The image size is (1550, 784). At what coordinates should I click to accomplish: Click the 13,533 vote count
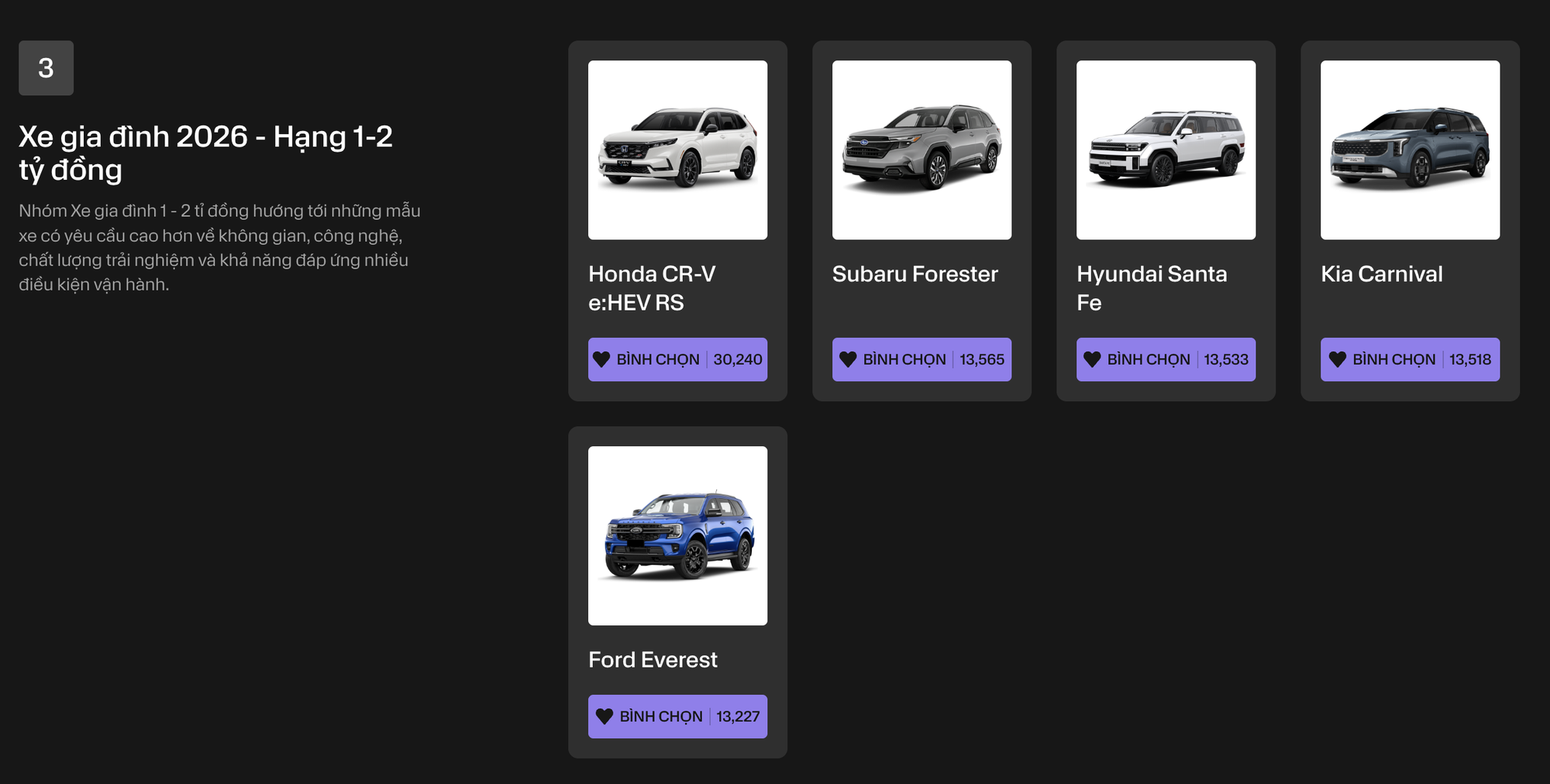[1226, 359]
